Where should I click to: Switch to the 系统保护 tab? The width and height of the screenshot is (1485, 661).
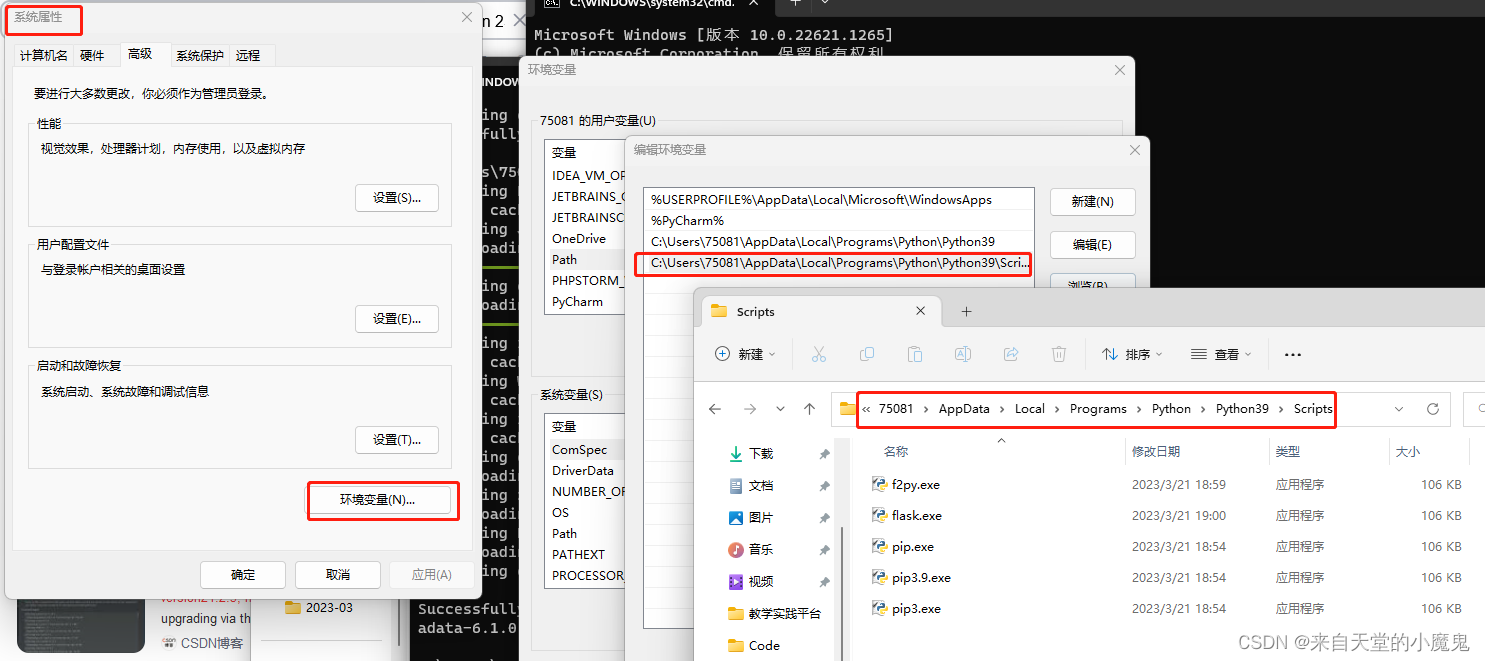coord(198,55)
